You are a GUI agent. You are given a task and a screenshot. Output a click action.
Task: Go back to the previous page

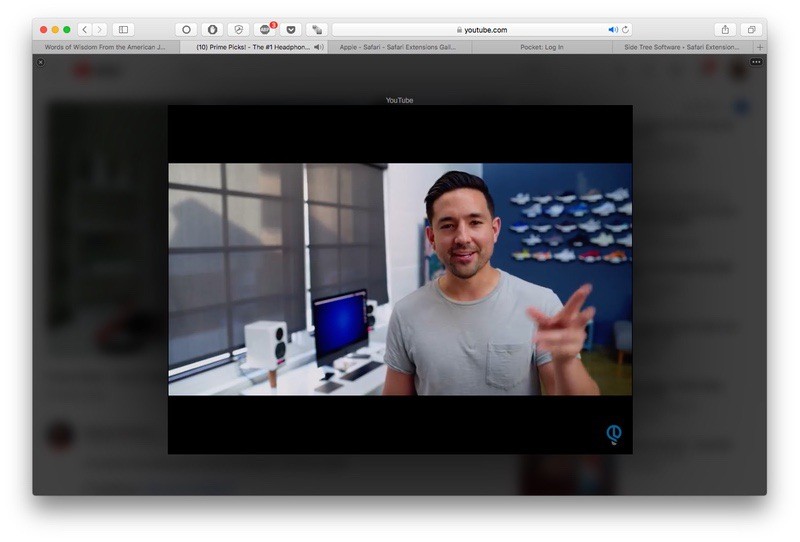pyautogui.click(x=84, y=30)
